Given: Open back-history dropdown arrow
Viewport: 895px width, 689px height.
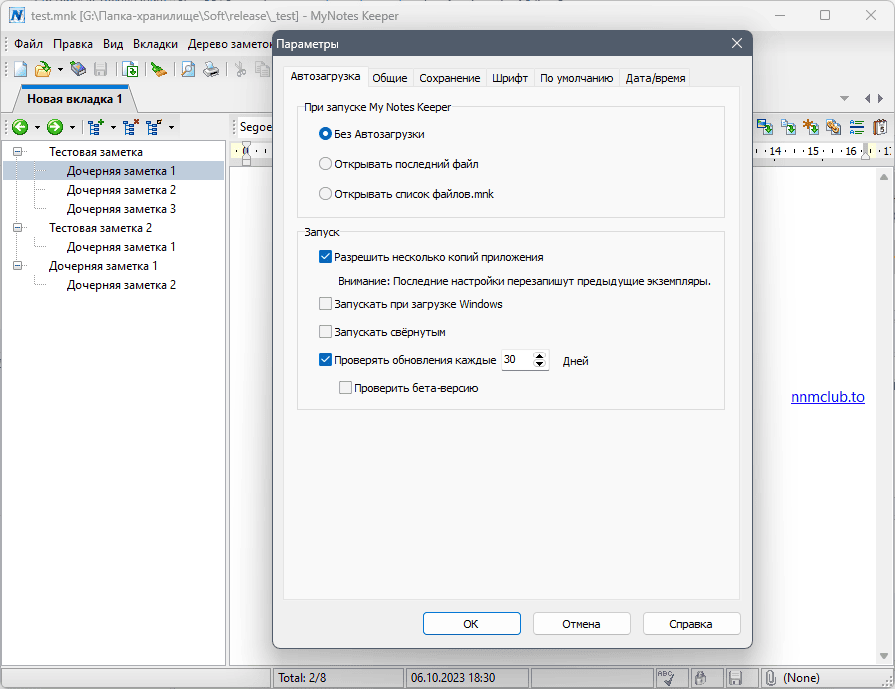Looking at the screenshot, I should (x=37, y=127).
